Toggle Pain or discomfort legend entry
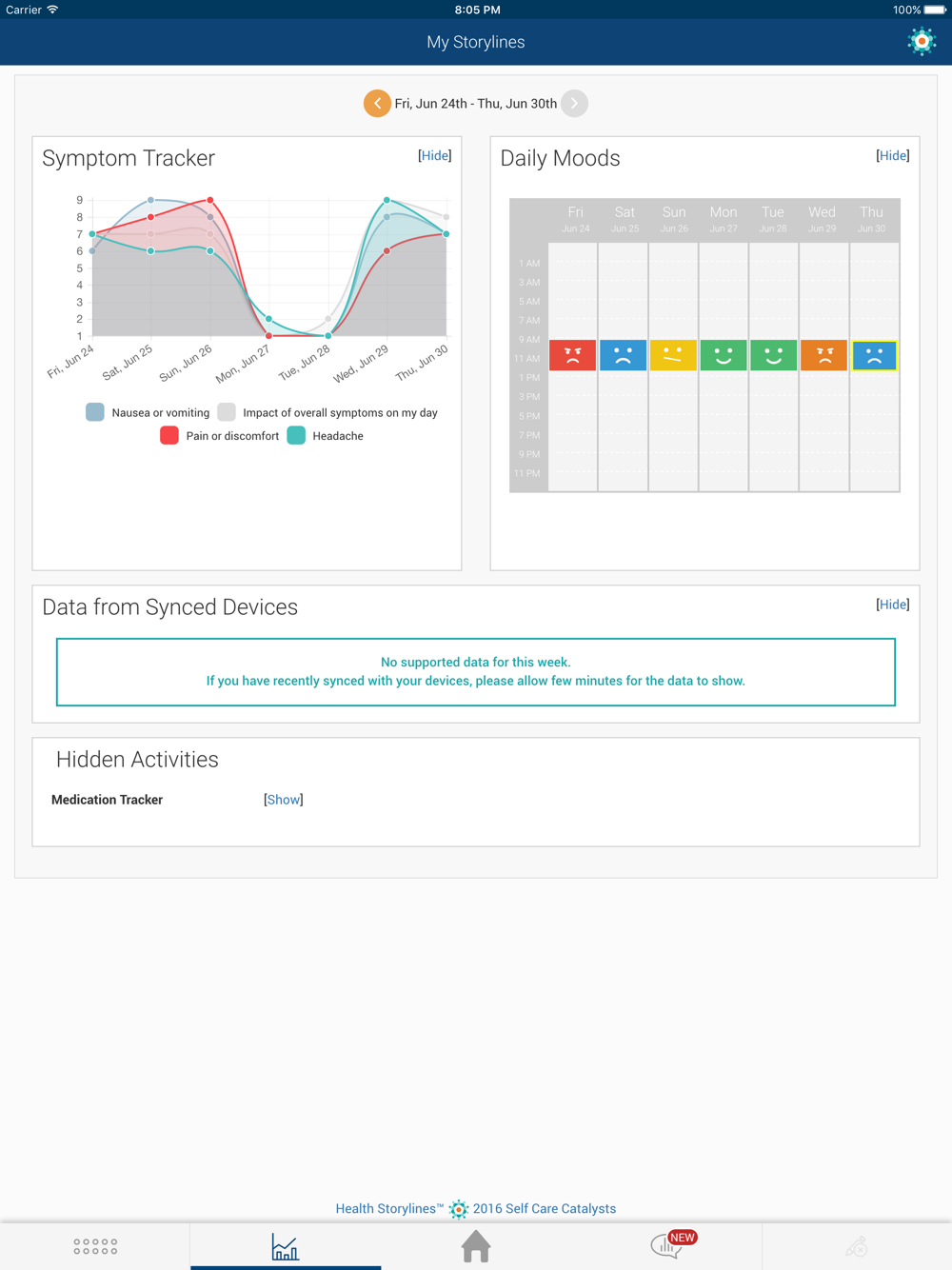The image size is (952, 1270). tap(169, 436)
